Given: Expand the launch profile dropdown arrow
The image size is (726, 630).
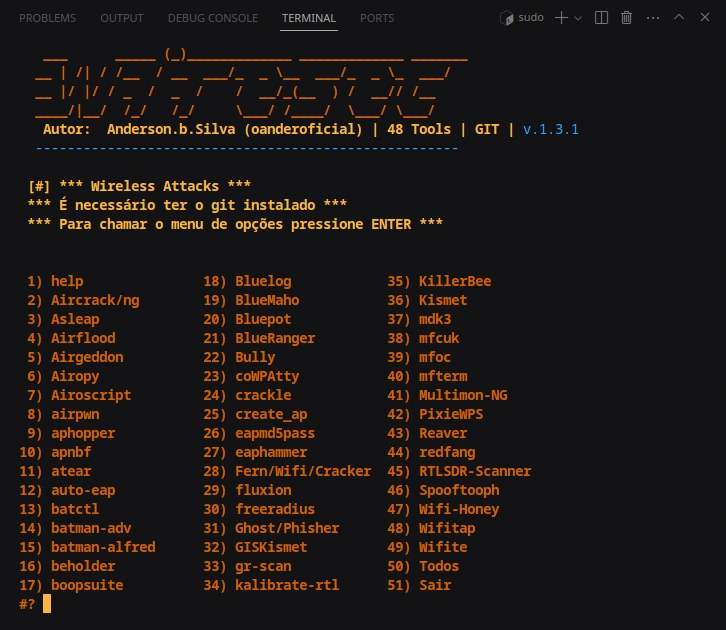Looking at the screenshot, I should coord(578,18).
